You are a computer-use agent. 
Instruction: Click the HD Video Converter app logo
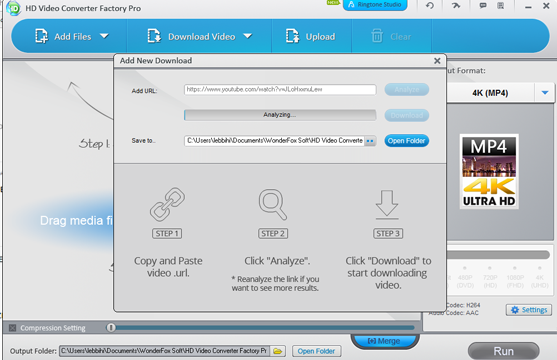tap(13, 8)
